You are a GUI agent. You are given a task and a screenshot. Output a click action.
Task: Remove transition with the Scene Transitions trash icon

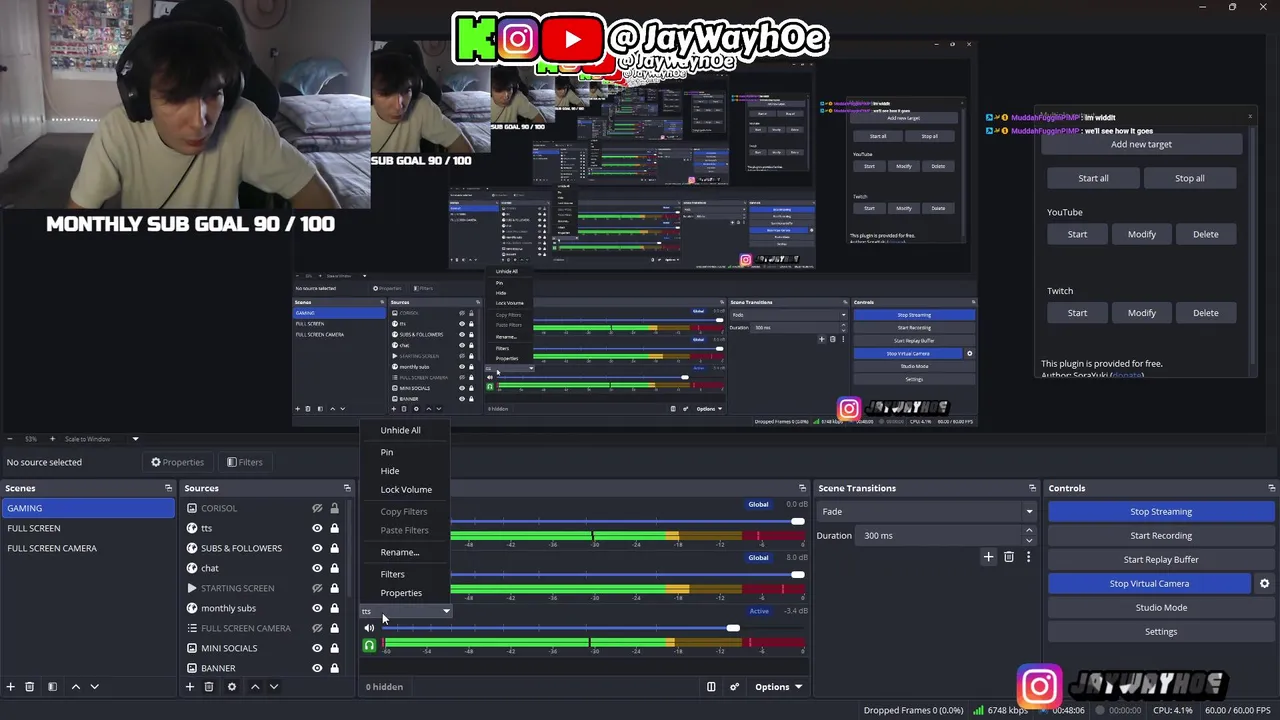coord(1008,557)
